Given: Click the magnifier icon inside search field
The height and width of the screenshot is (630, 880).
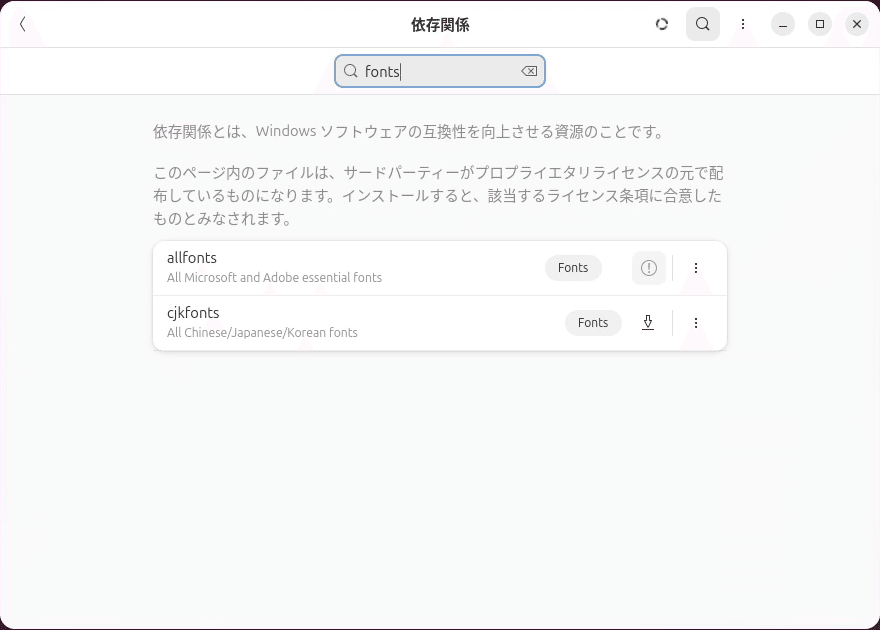Looking at the screenshot, I should tap(351, 71).
